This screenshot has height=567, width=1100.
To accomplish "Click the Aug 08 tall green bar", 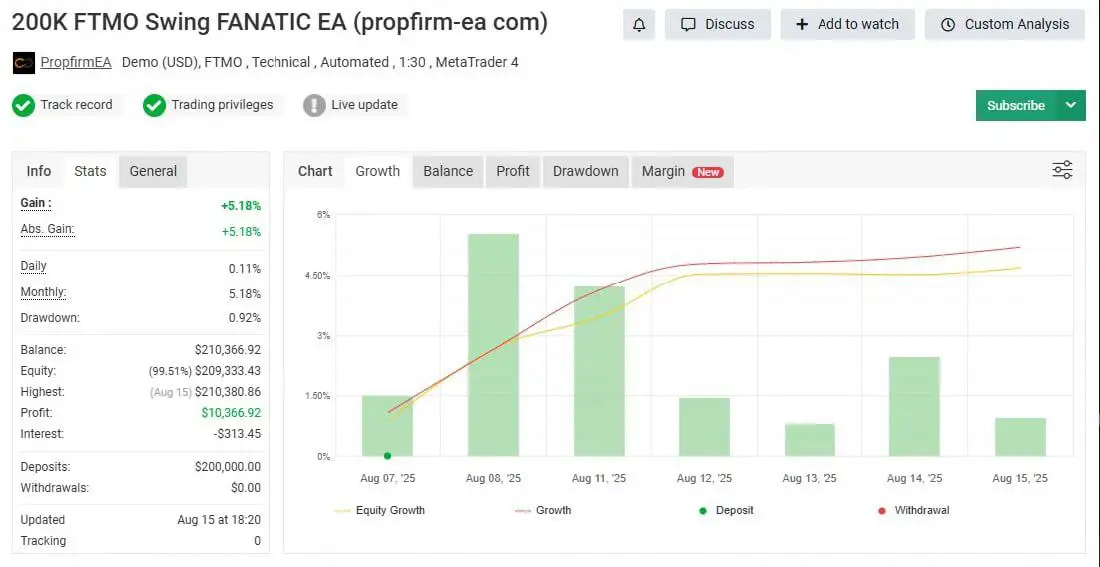I will pos(493,345).
